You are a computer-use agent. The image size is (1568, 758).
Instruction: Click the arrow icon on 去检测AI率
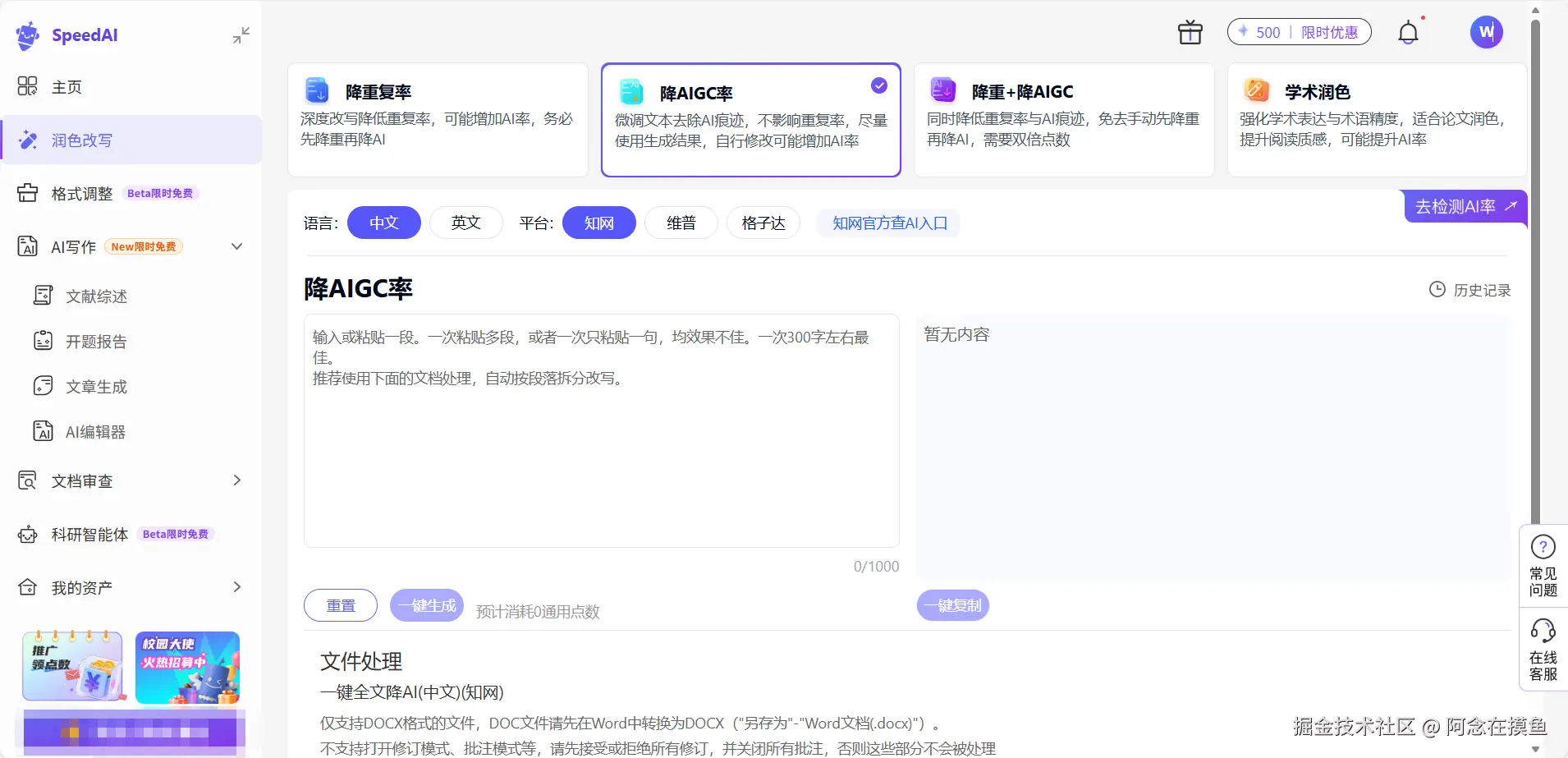click(x=1511, y=206)
